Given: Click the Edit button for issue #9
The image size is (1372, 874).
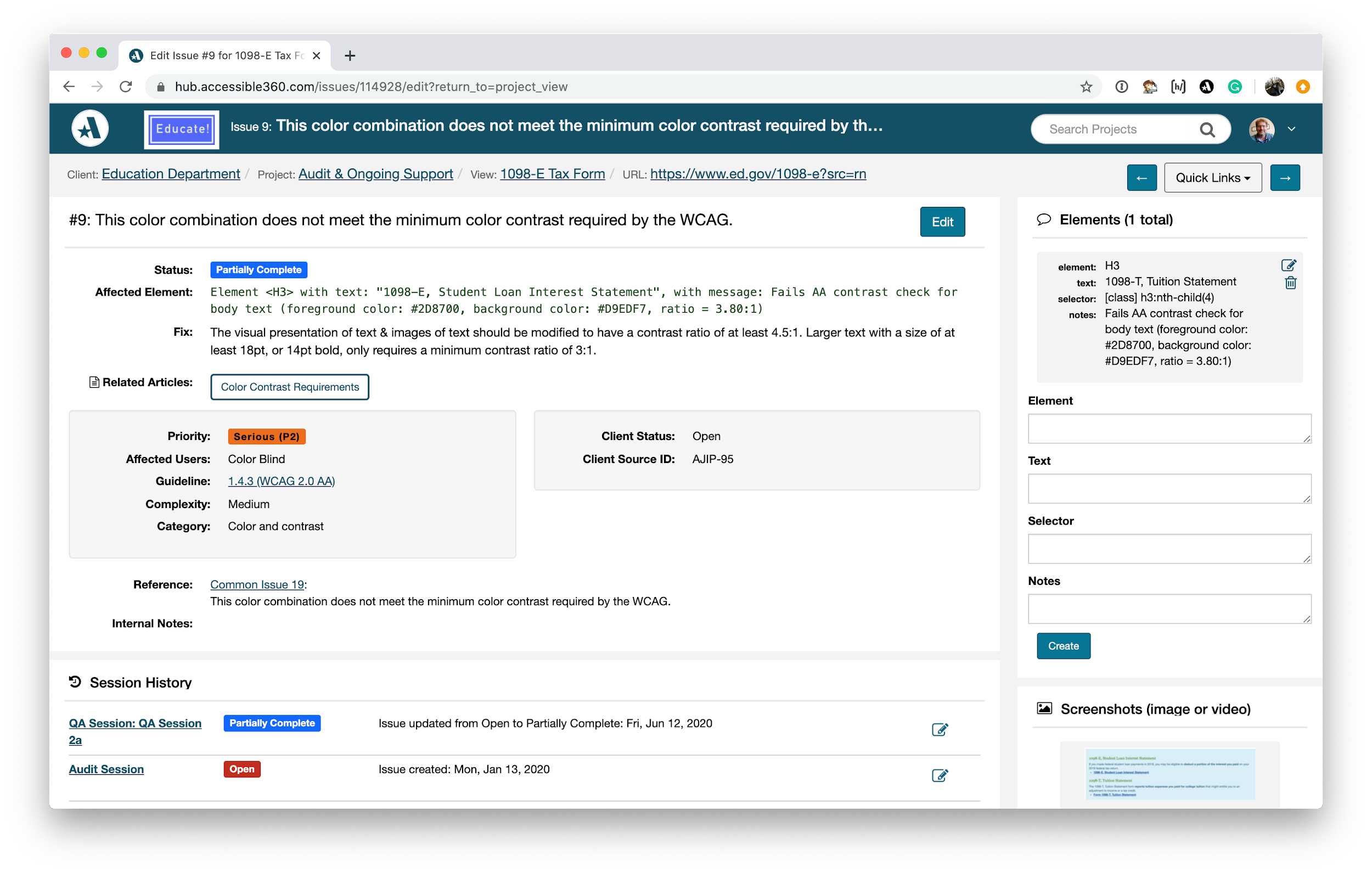Looking at the screenshot, I should 942,222.
